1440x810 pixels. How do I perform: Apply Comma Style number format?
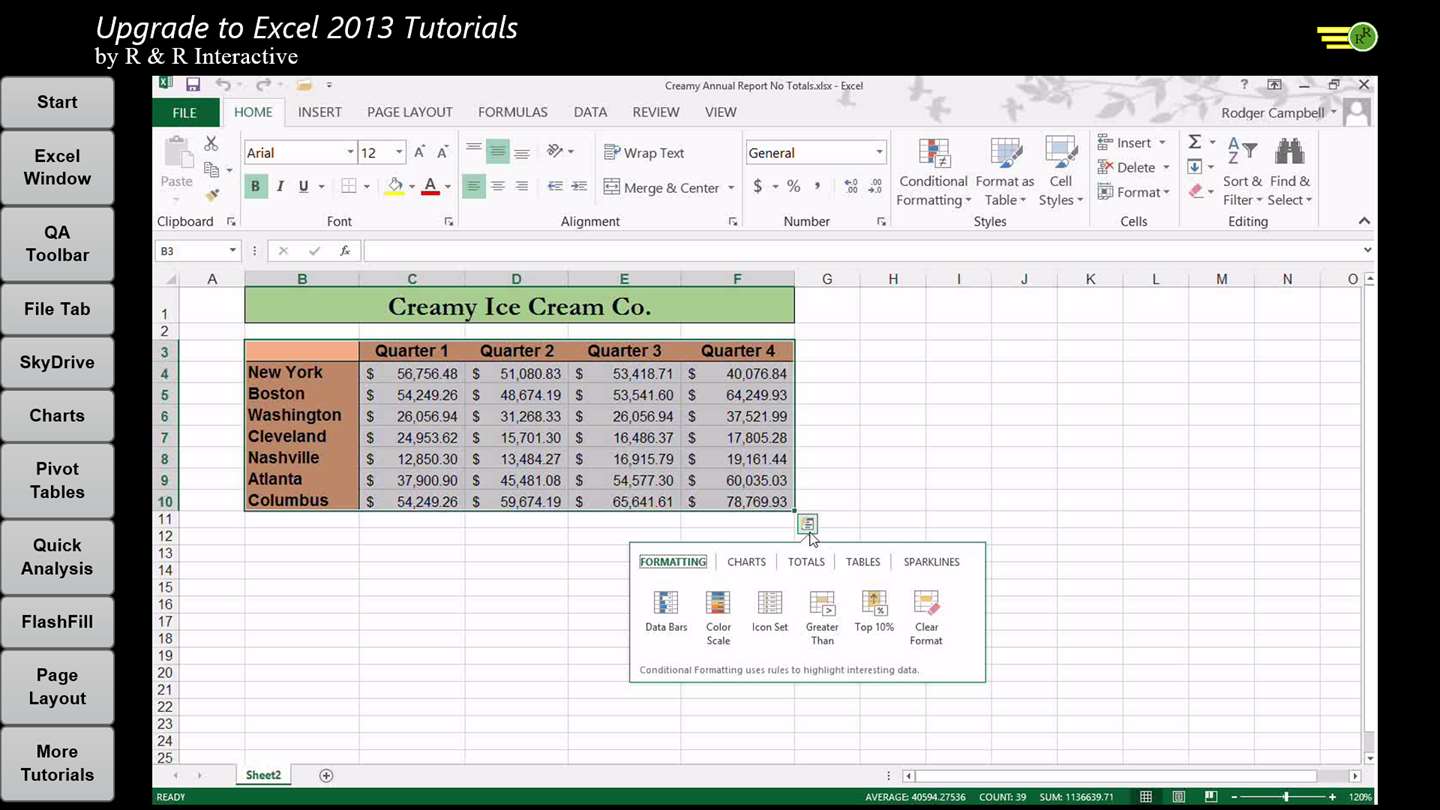click(x=818, y=186)
